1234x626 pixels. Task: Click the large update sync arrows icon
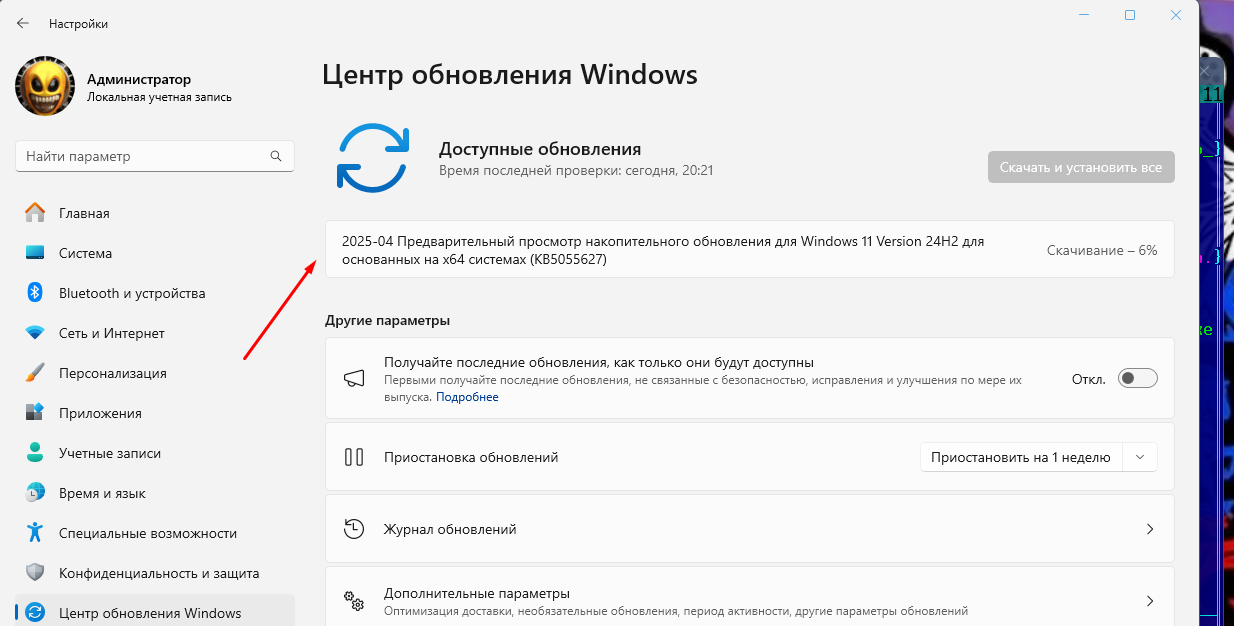pyautogui.click(x=373, y=157)
